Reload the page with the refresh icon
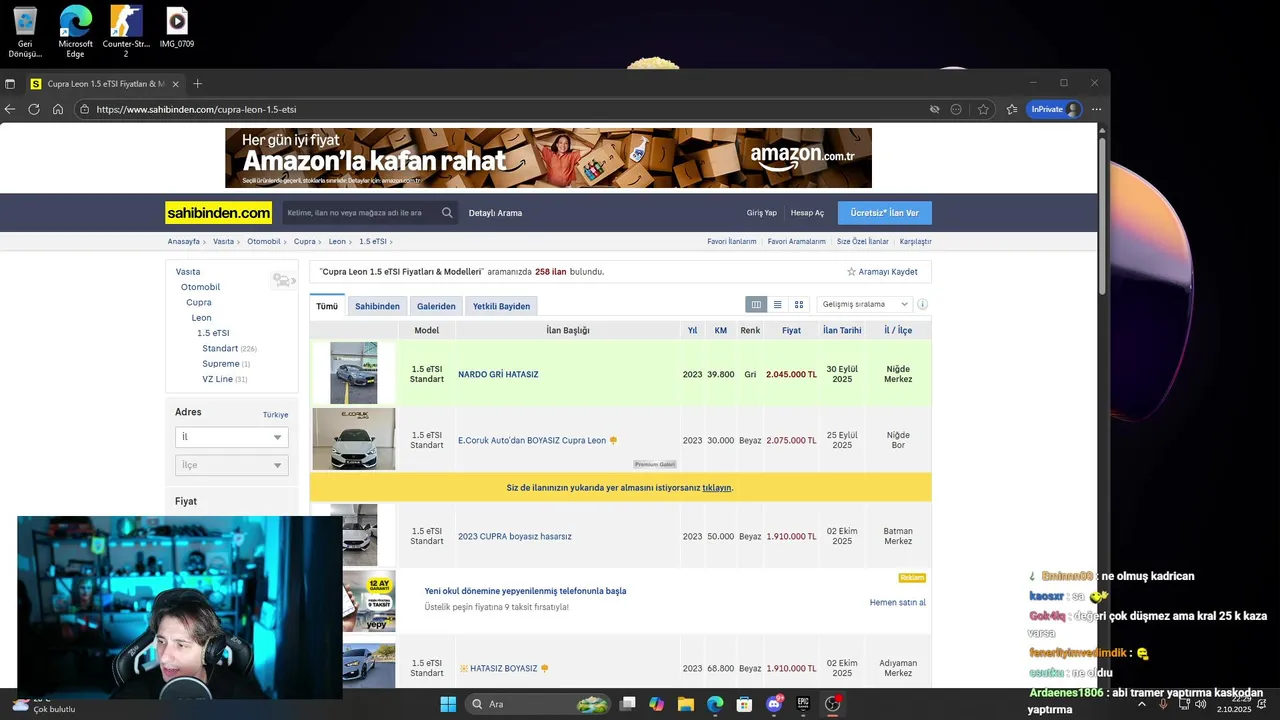The height and width of the screenshot is (720, 1280). [34, 109]
